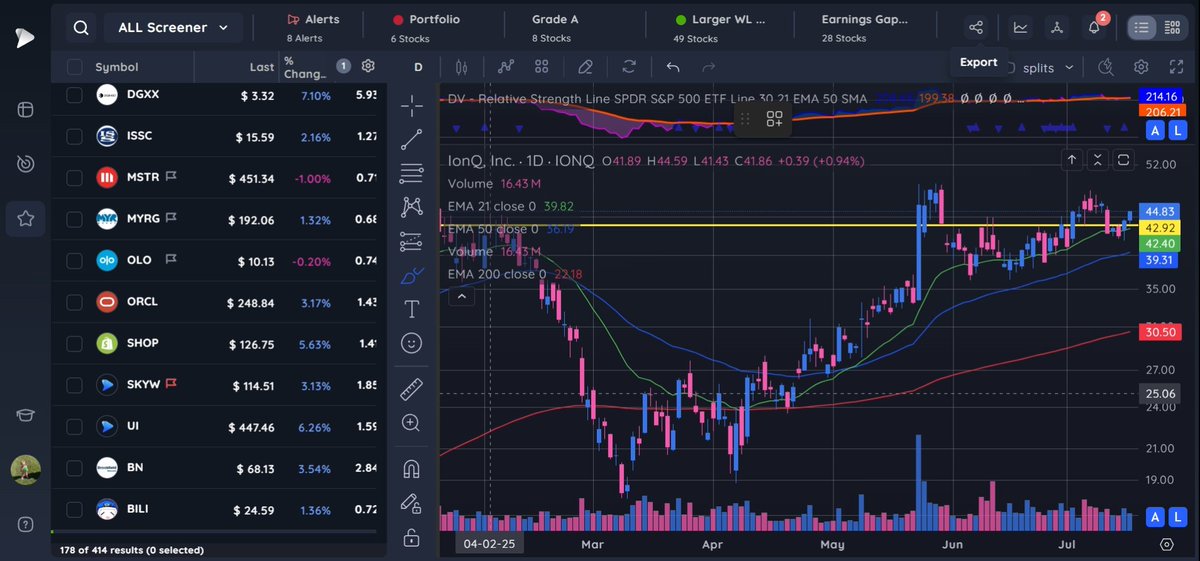Screen dimensions: 1200x561
Task: Open the user profile avatar
Action: (x=25, y=470)
